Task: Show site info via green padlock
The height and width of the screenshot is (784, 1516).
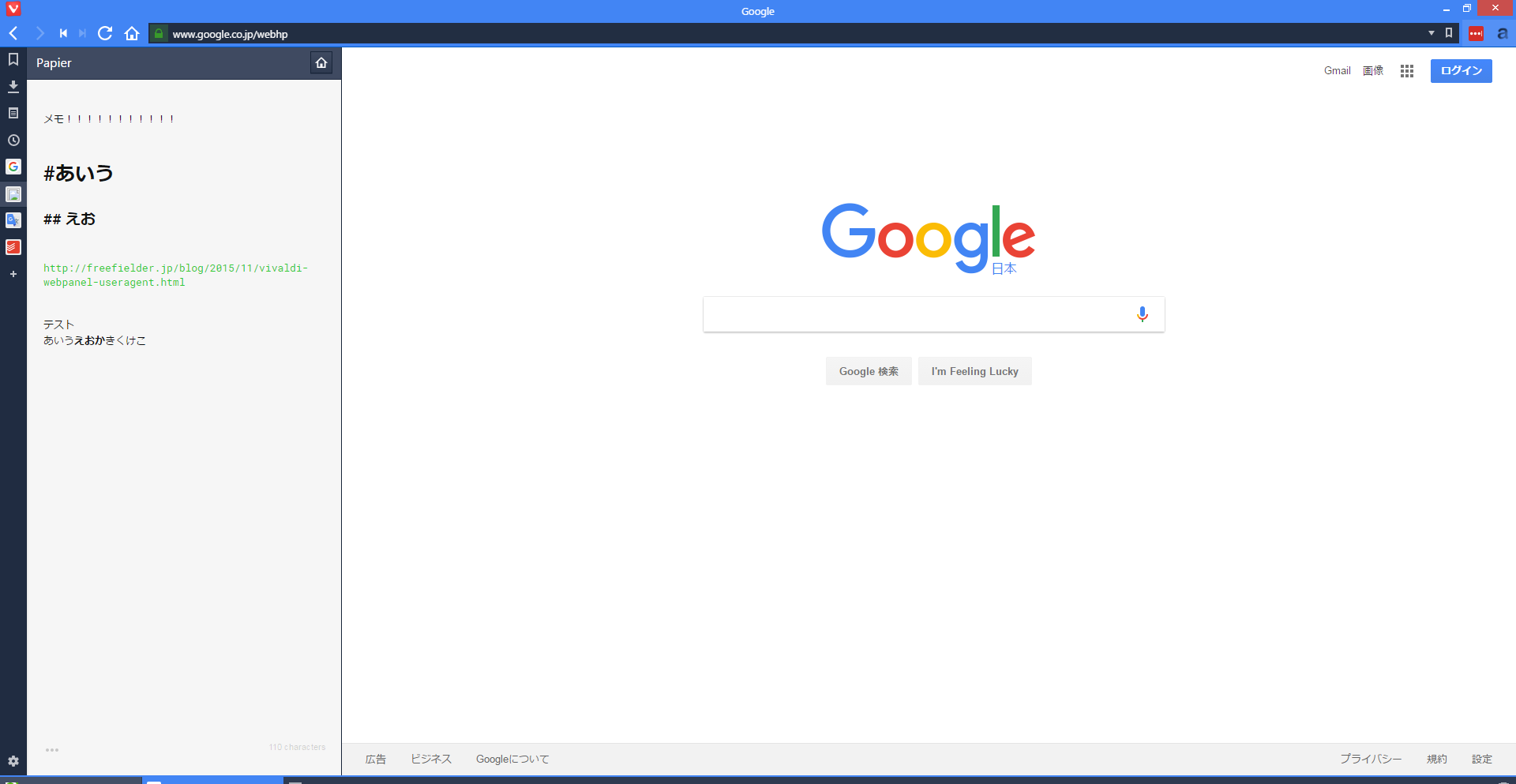Action: [x=159, y=33]
